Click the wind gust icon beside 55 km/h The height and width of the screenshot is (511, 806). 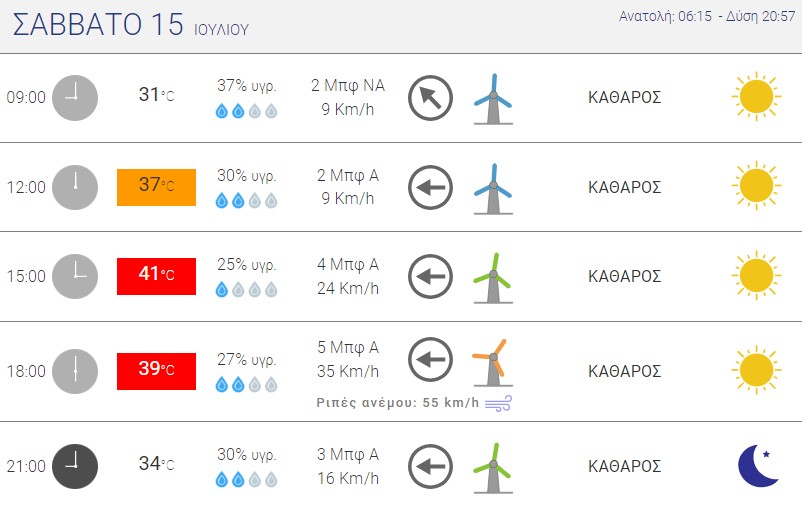click(x=498, y=404)
